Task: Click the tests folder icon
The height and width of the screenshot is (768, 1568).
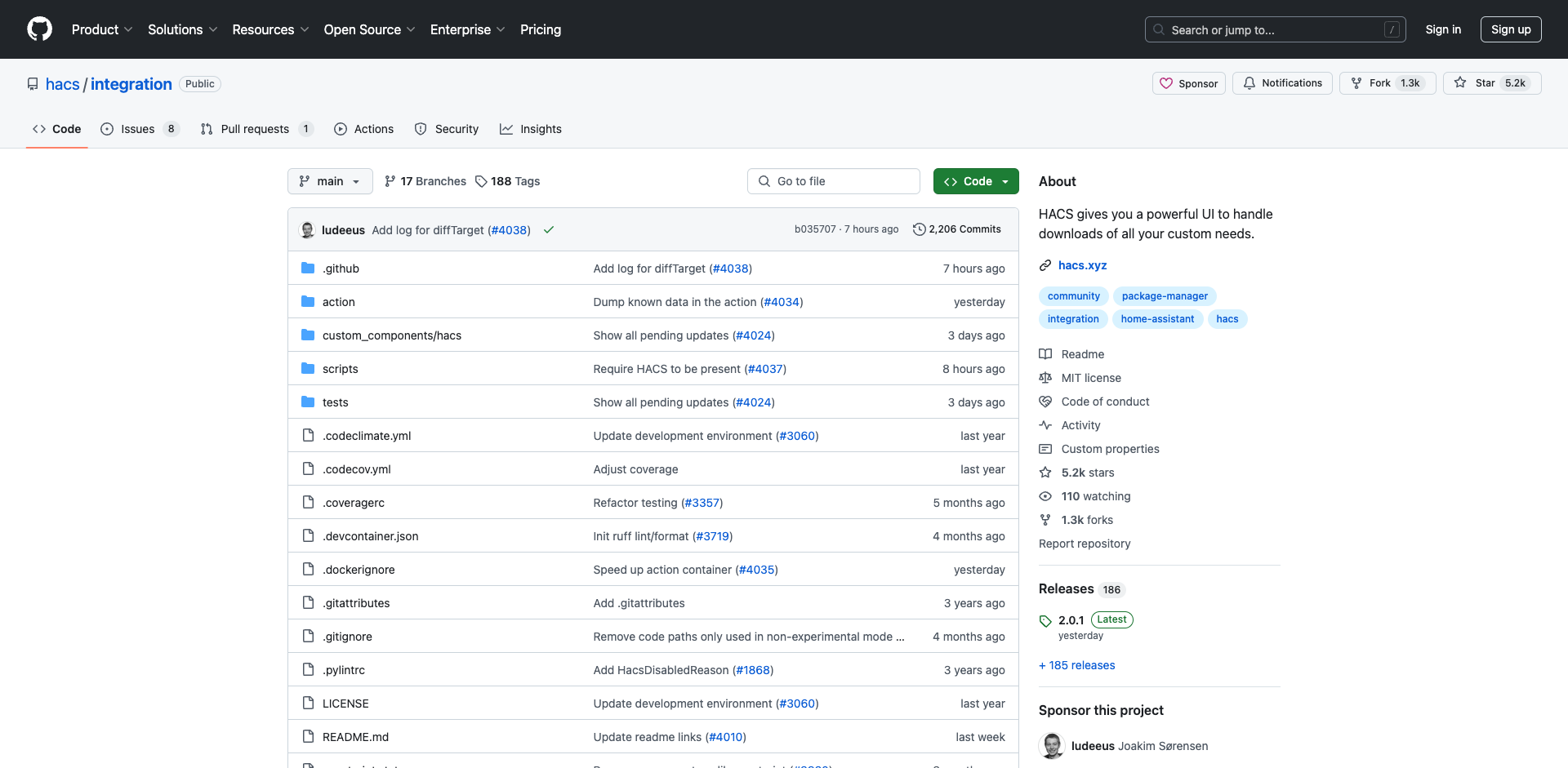Action: [308, 402]
